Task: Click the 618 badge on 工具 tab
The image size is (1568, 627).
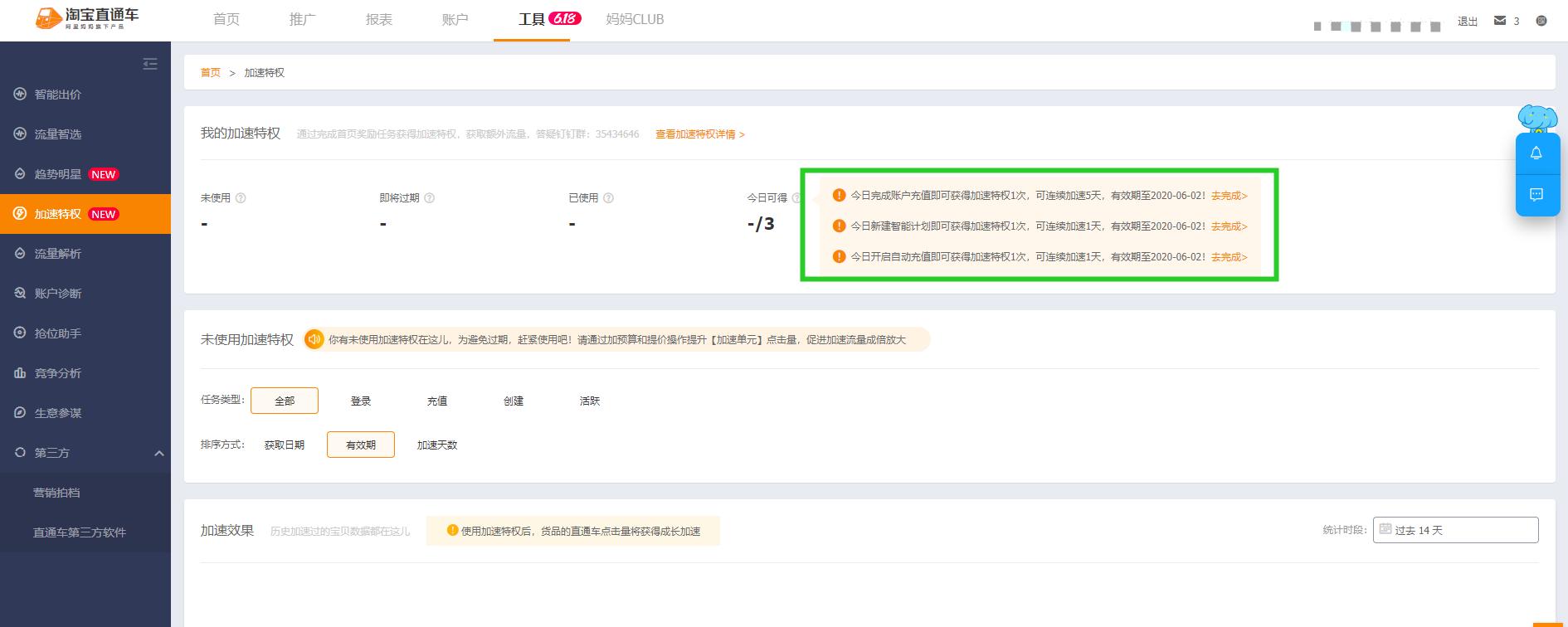Action: click(x=565, y=18)
